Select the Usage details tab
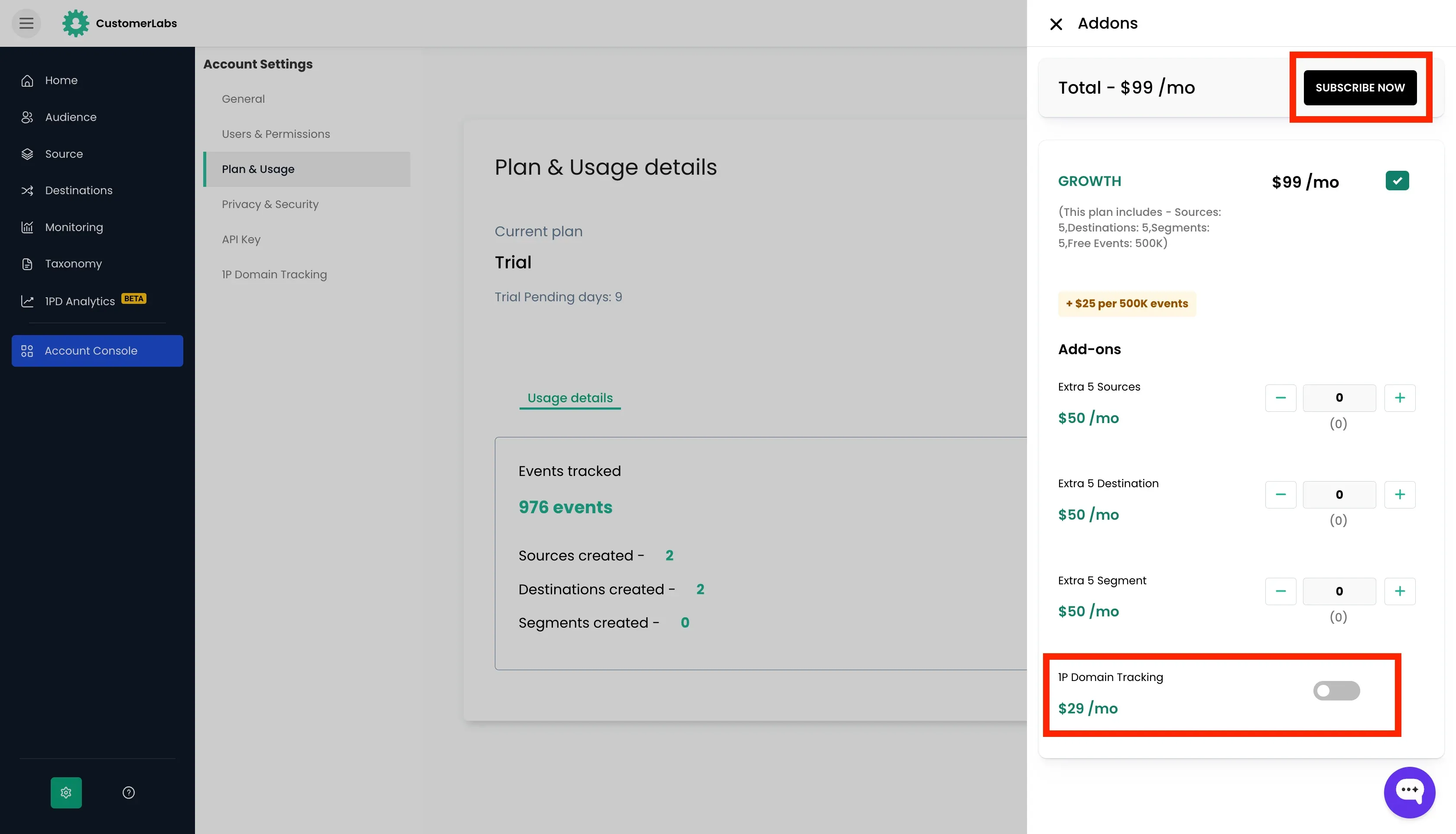The image size is (1456, 834). [x=570, y=398]
